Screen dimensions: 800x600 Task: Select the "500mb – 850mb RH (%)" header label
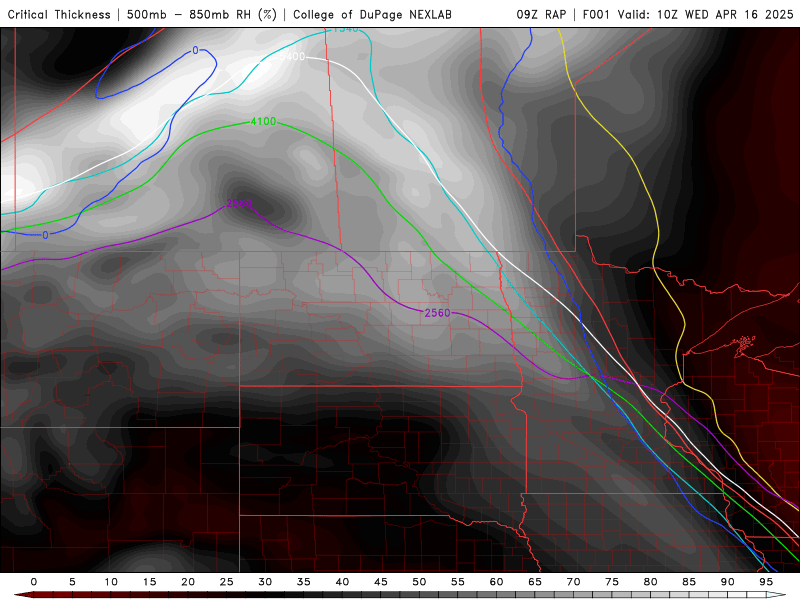tap(202, 14)
